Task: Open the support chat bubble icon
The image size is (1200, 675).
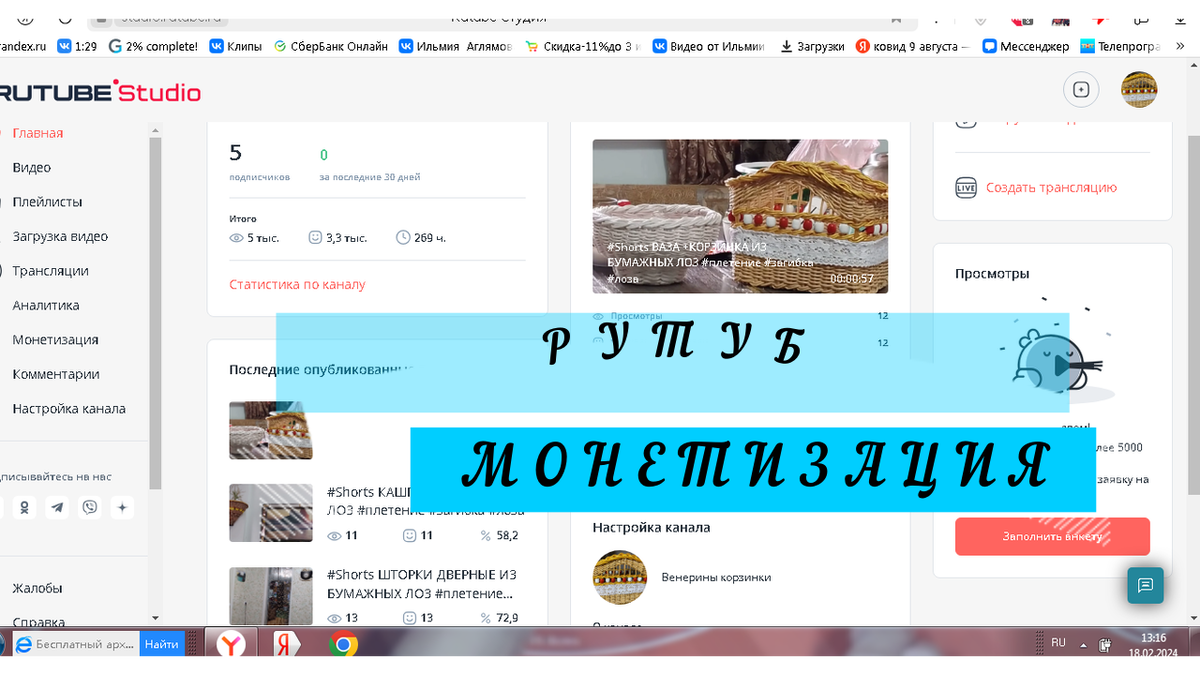Action: 1145,585
